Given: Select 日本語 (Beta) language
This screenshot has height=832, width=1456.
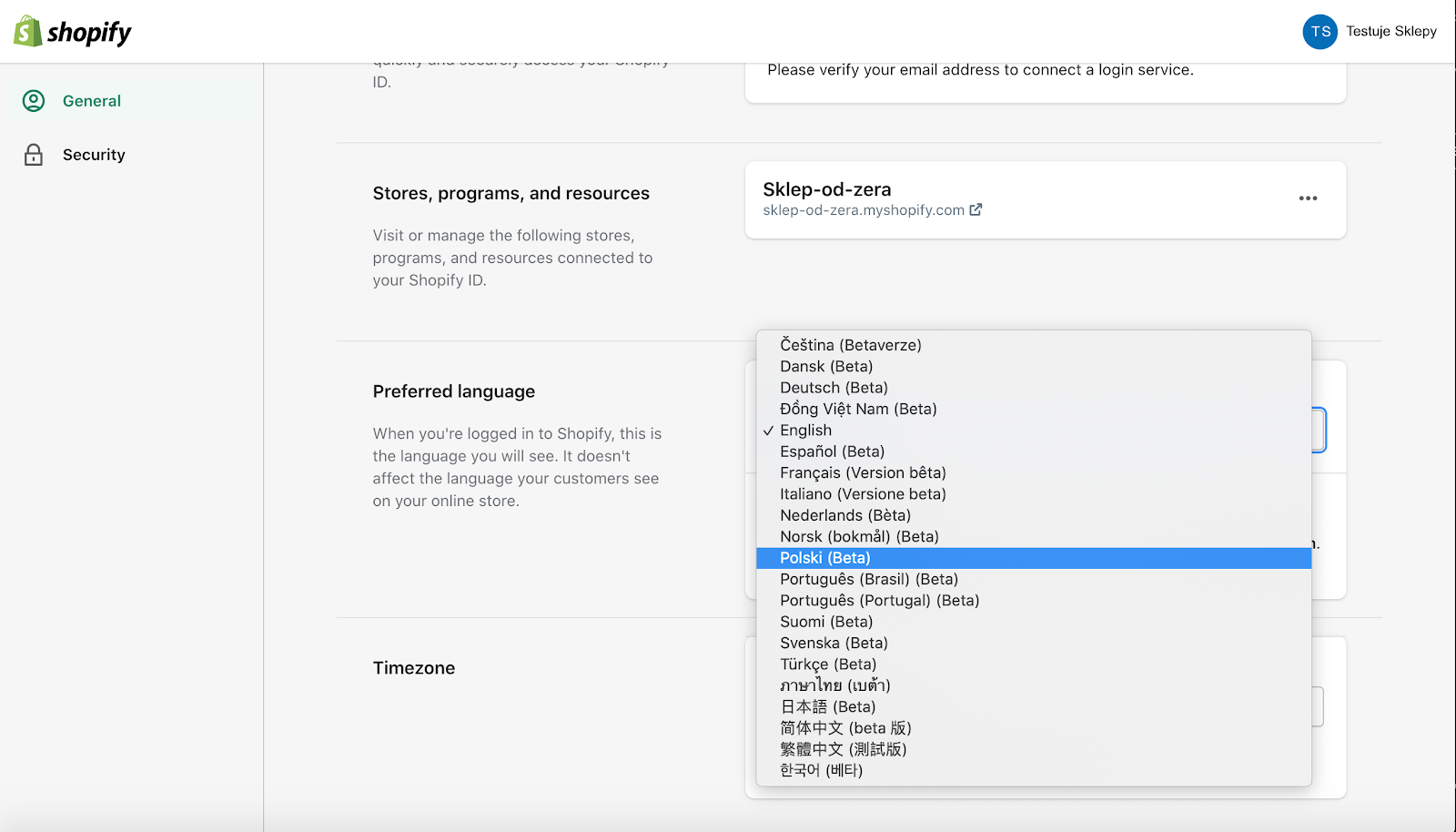Looking at the screenshot, I should tap(1034, 706).
